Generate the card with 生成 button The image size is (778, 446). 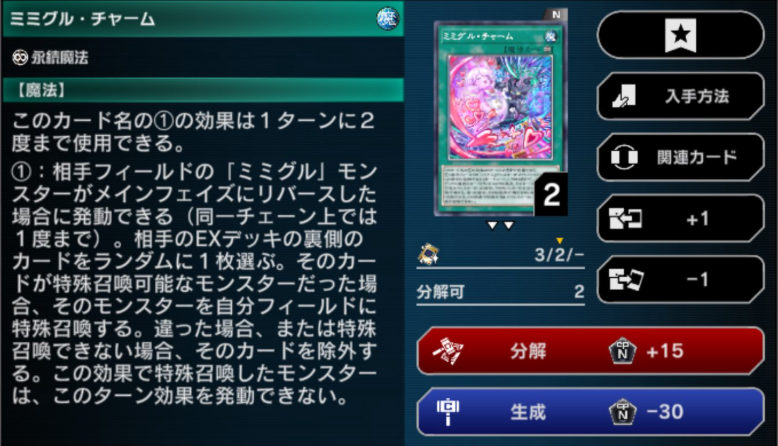click(590, 412)
